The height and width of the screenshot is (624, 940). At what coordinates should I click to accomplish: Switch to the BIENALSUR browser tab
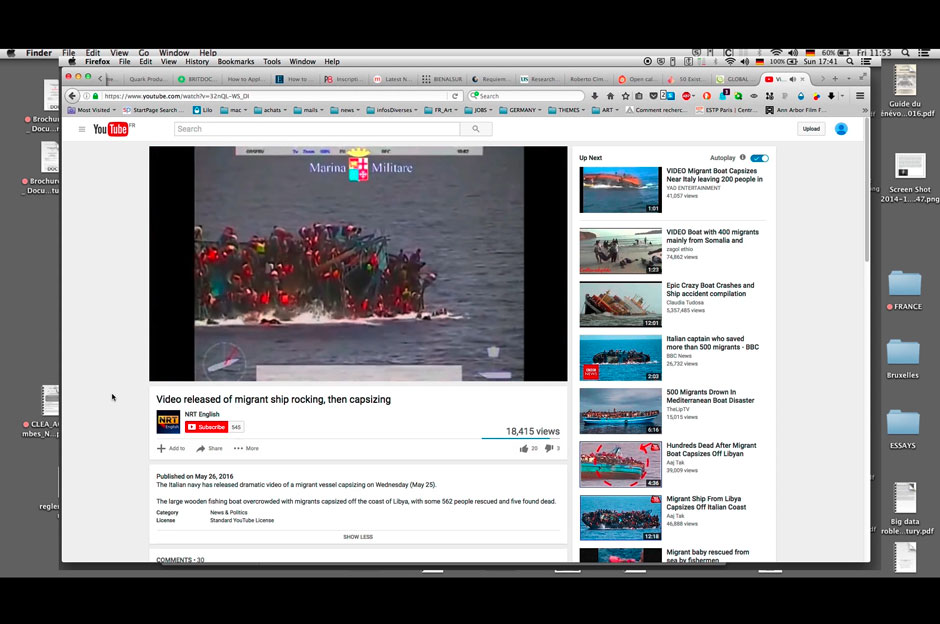click(x=441, y=79)
